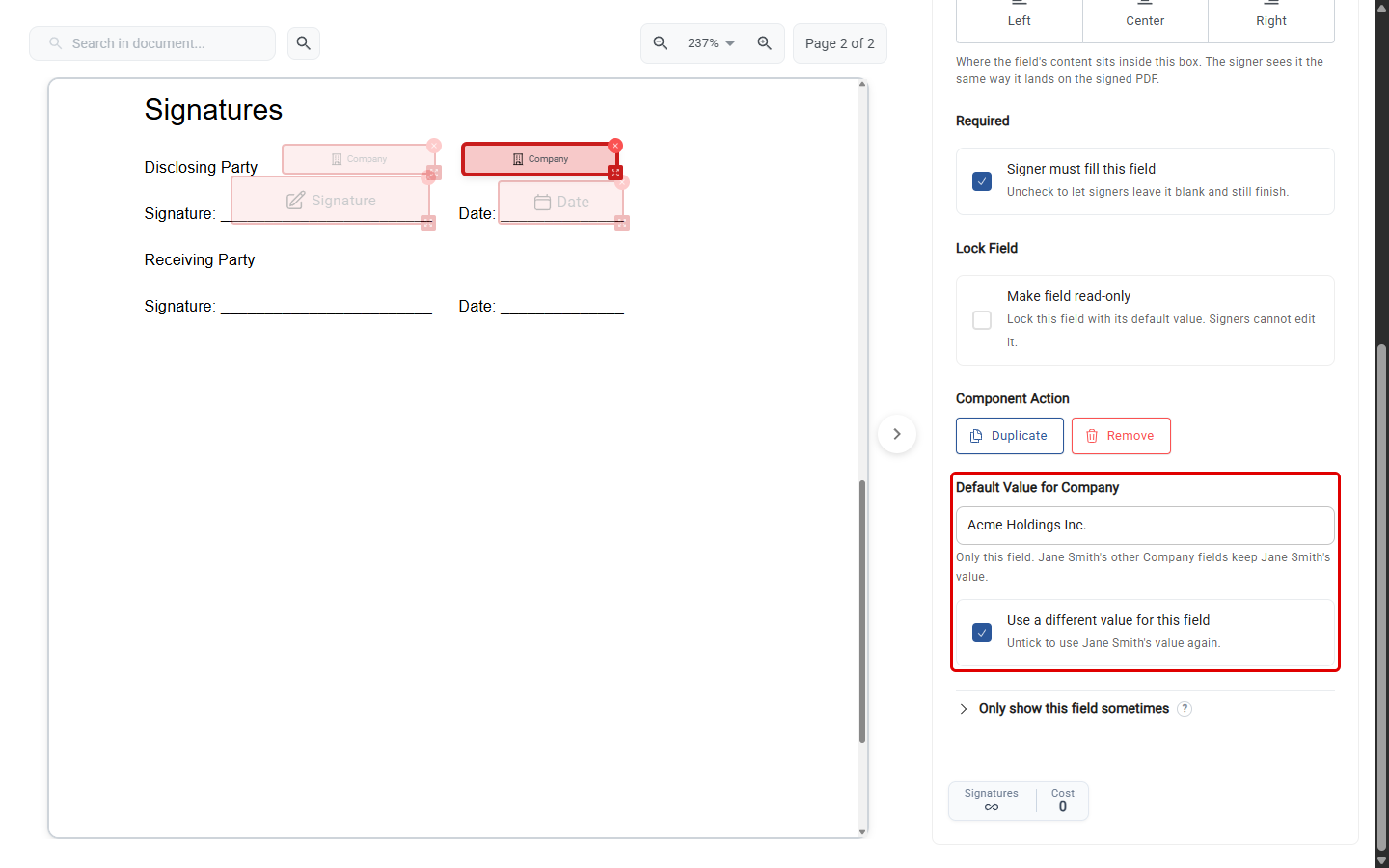This screenshot has width=1389, height=868.
Task: Click the Signatures heading in the document
Action: (x=213, y=110)
